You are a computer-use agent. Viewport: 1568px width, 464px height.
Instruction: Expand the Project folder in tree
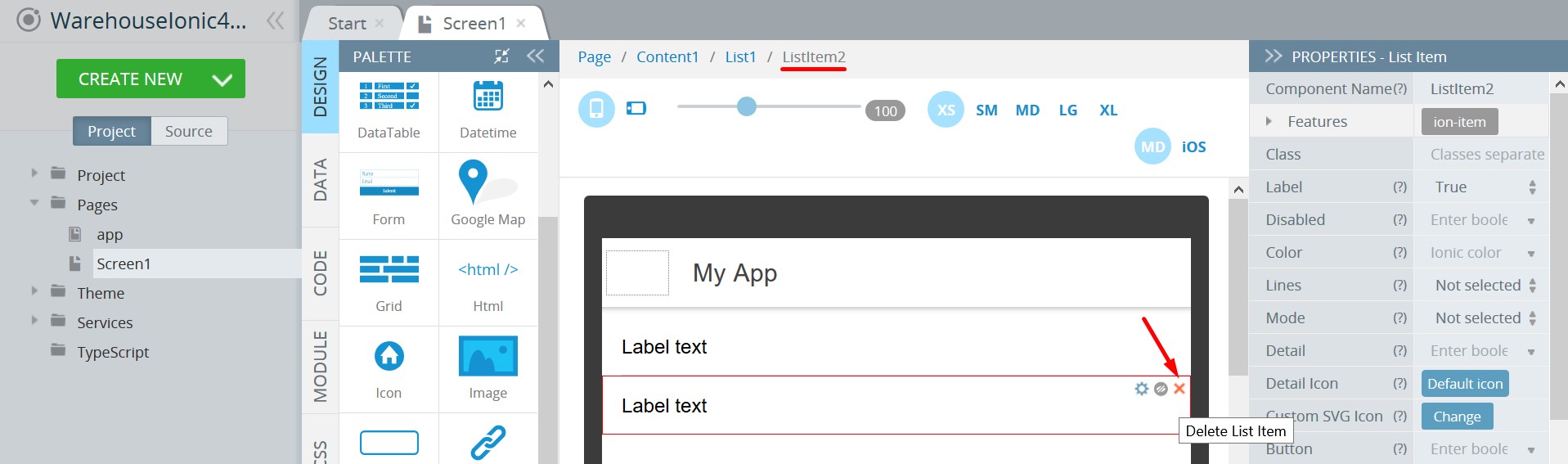coord(34,173)
